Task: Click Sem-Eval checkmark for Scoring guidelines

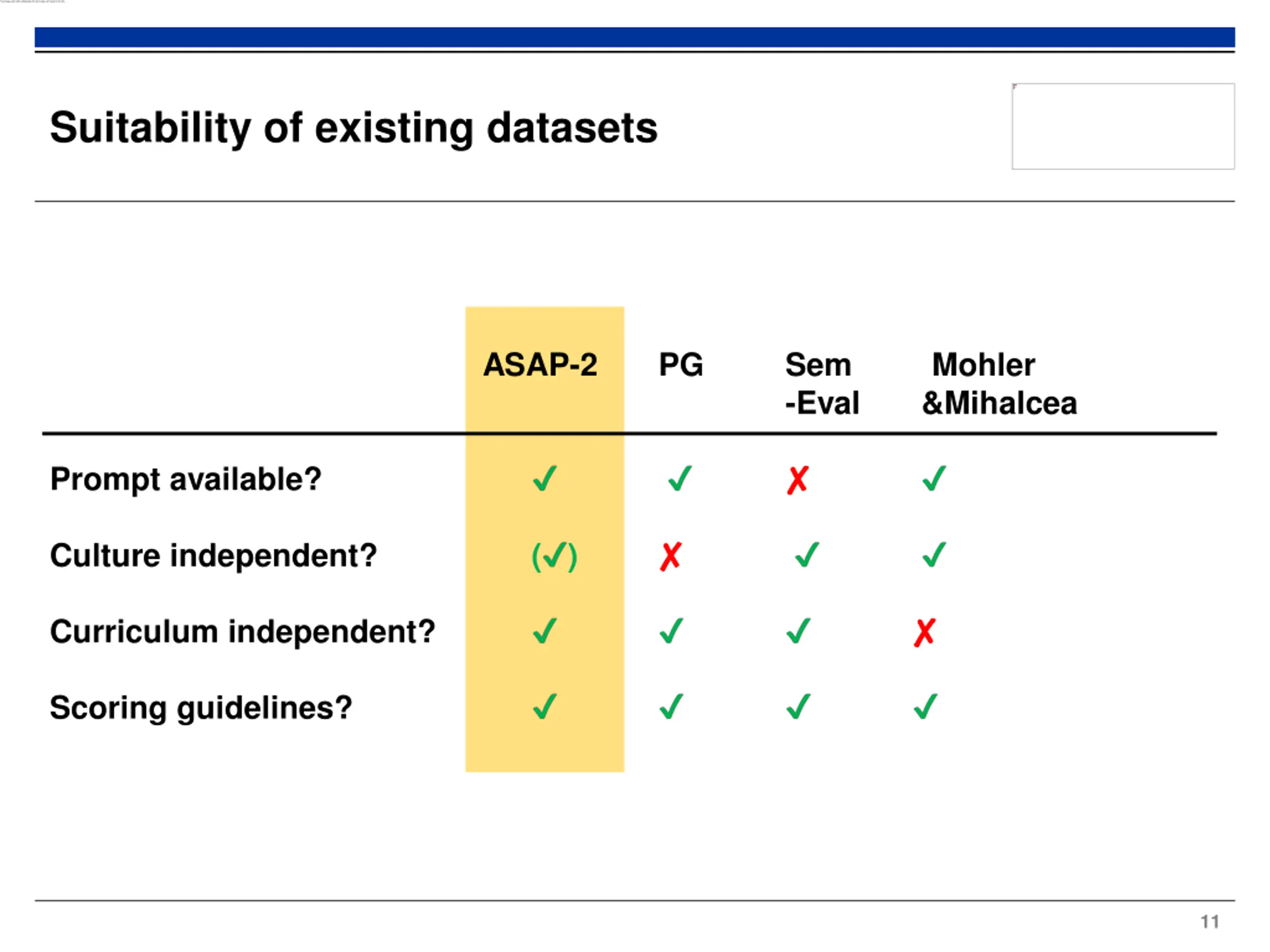Action: [799, 707]
